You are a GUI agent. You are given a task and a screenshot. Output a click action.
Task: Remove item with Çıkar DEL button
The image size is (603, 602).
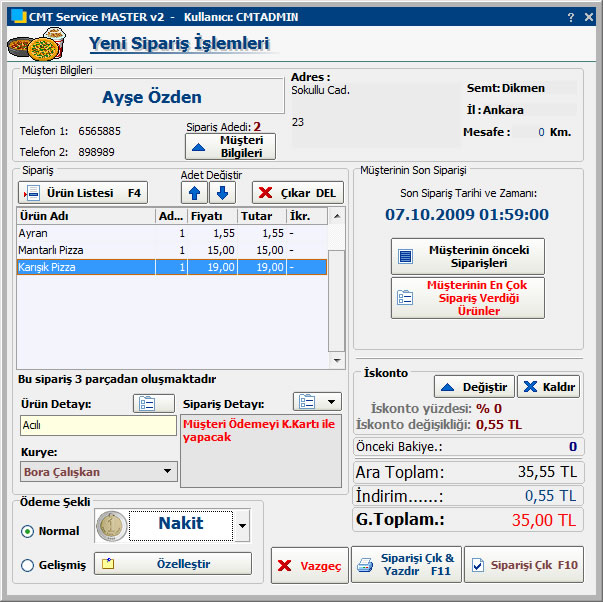[297, 193]
